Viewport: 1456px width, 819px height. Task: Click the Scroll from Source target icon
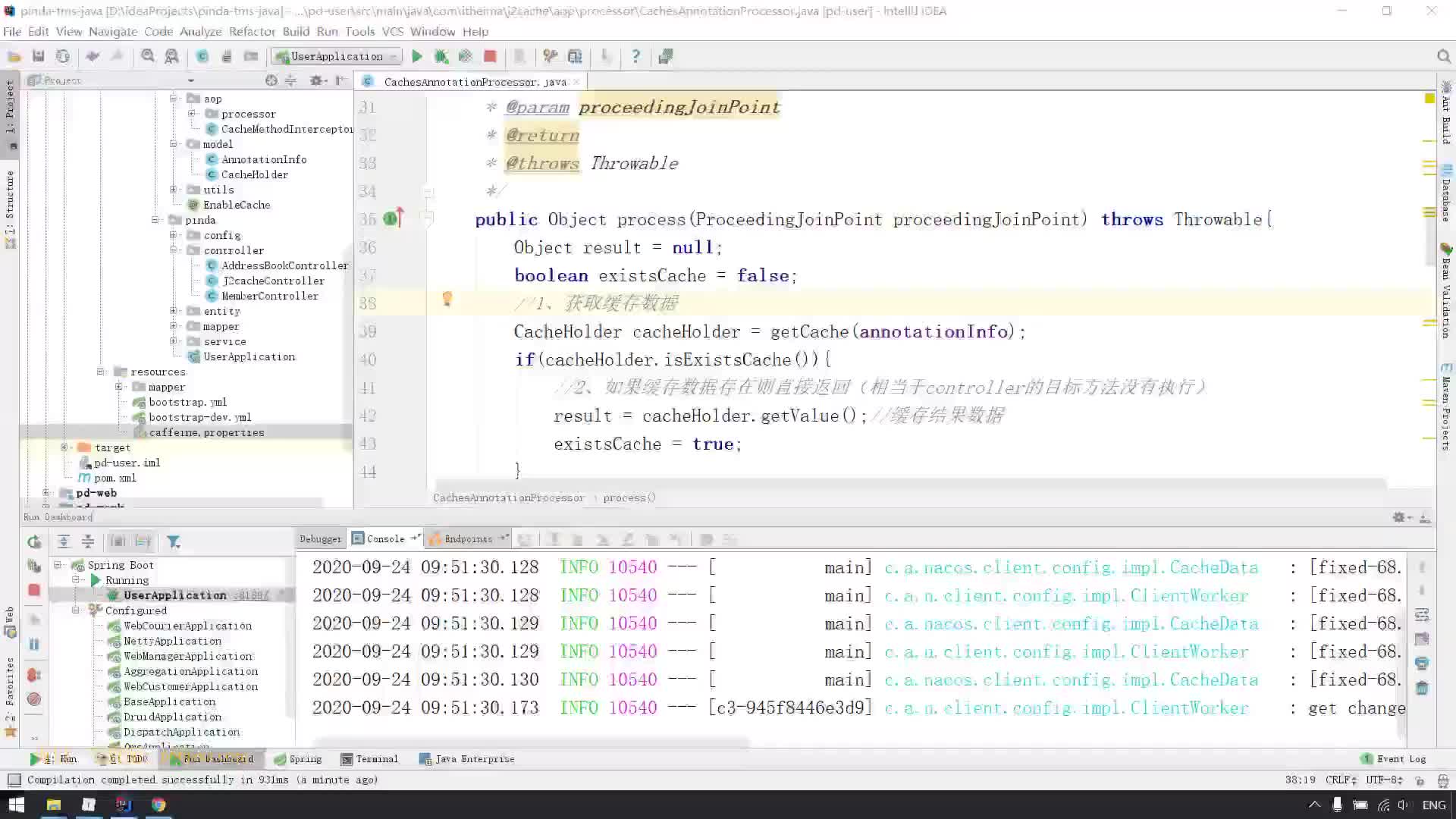click(x=271, y=80)
